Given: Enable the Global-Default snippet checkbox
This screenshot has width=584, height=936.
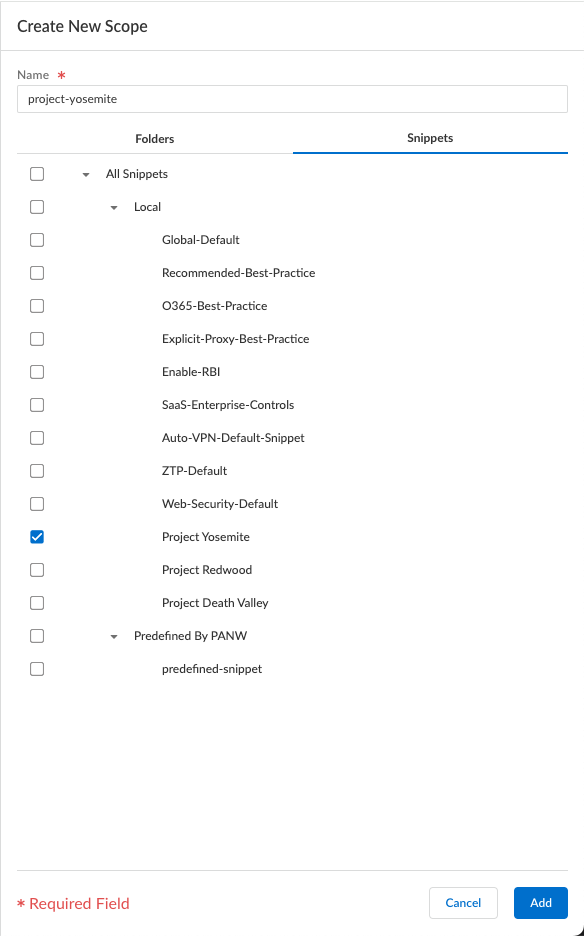Looking at the screenshot, I should [37, 239].
